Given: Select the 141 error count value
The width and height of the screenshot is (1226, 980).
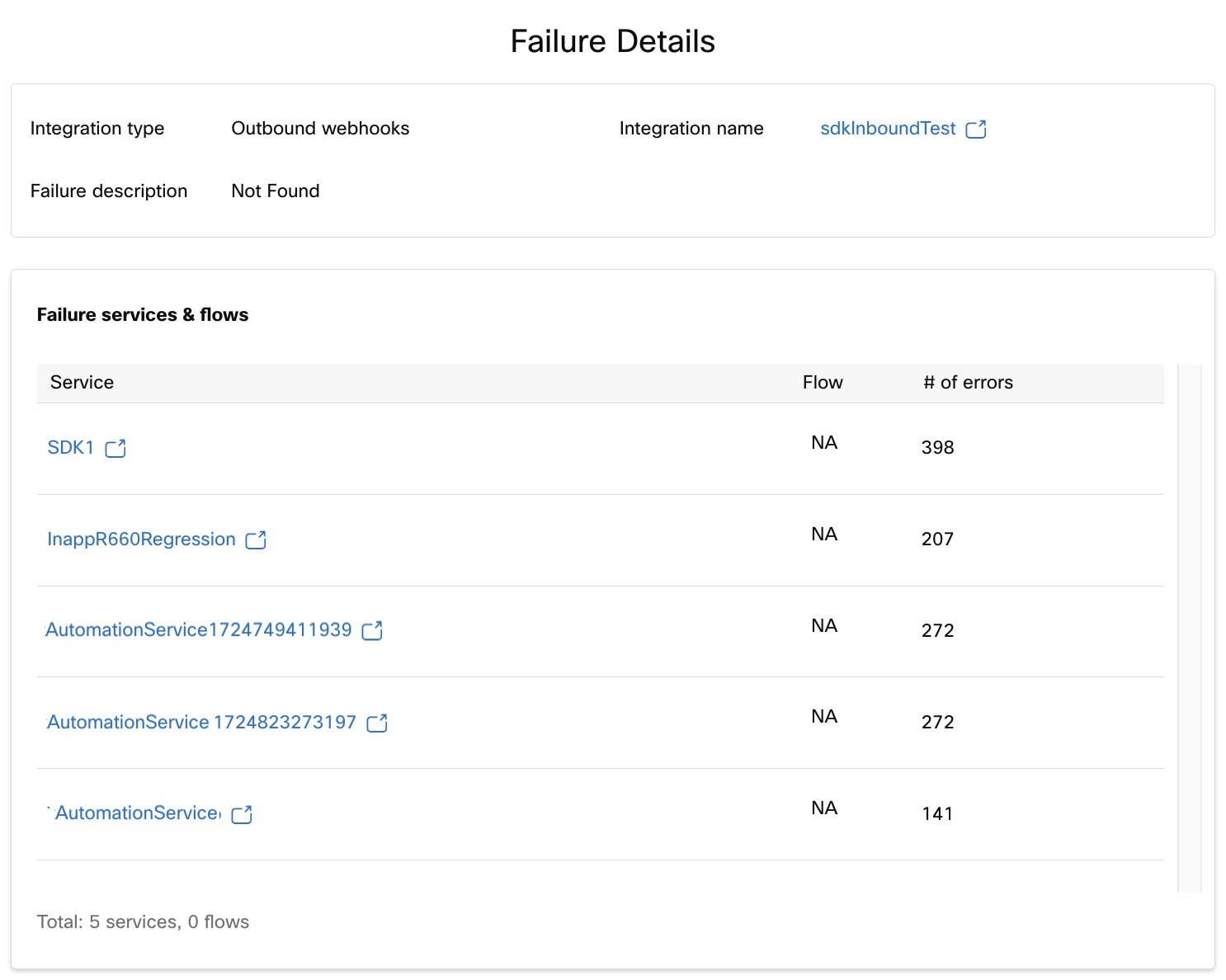Looking at the screenshot, I should [x=937, y=813].
